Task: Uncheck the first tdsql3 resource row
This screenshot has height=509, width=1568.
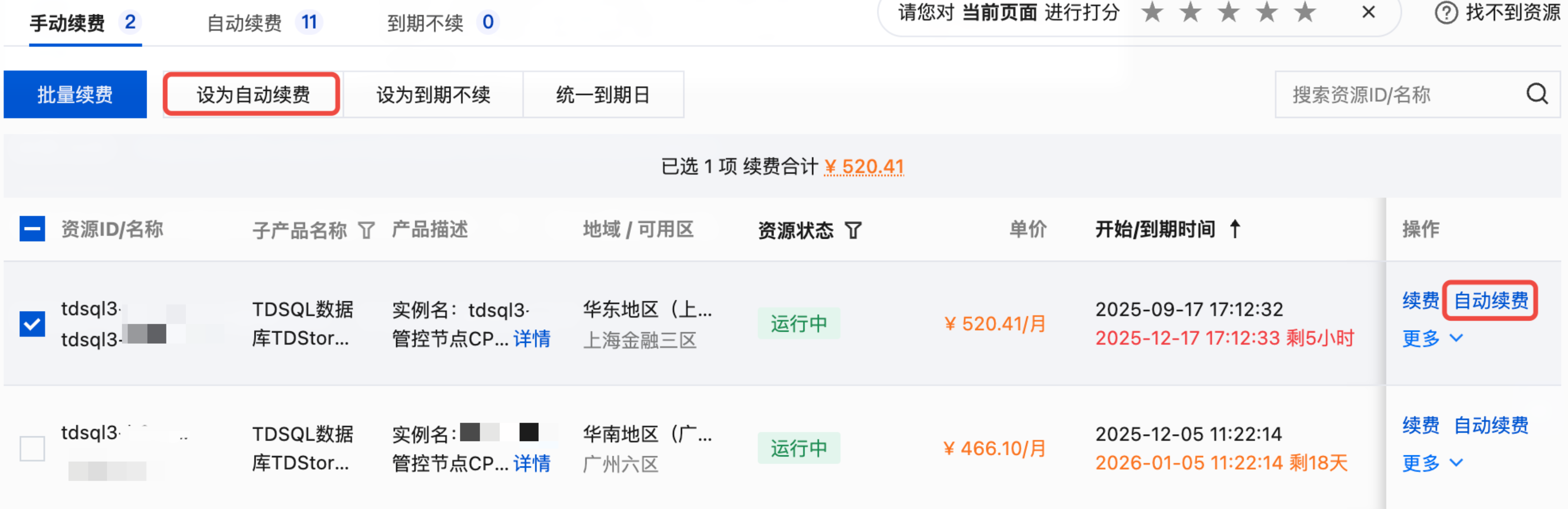Action: tap(32, 324)
